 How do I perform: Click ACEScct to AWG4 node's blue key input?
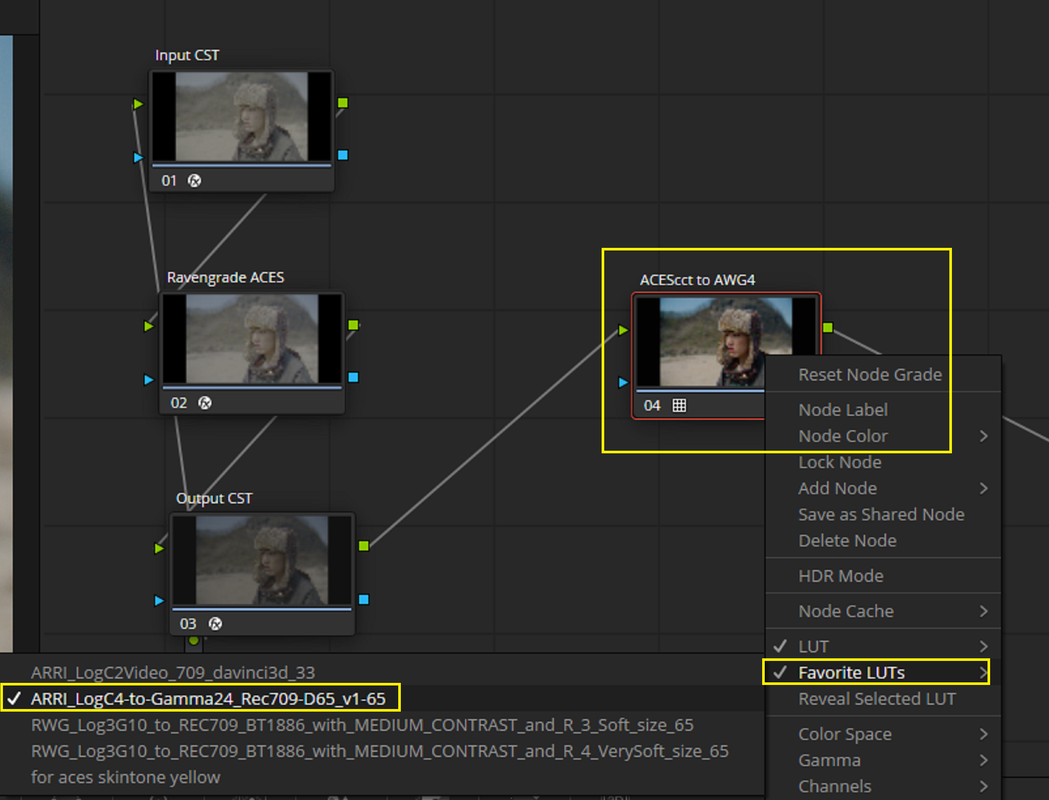(x=623, y=382)
